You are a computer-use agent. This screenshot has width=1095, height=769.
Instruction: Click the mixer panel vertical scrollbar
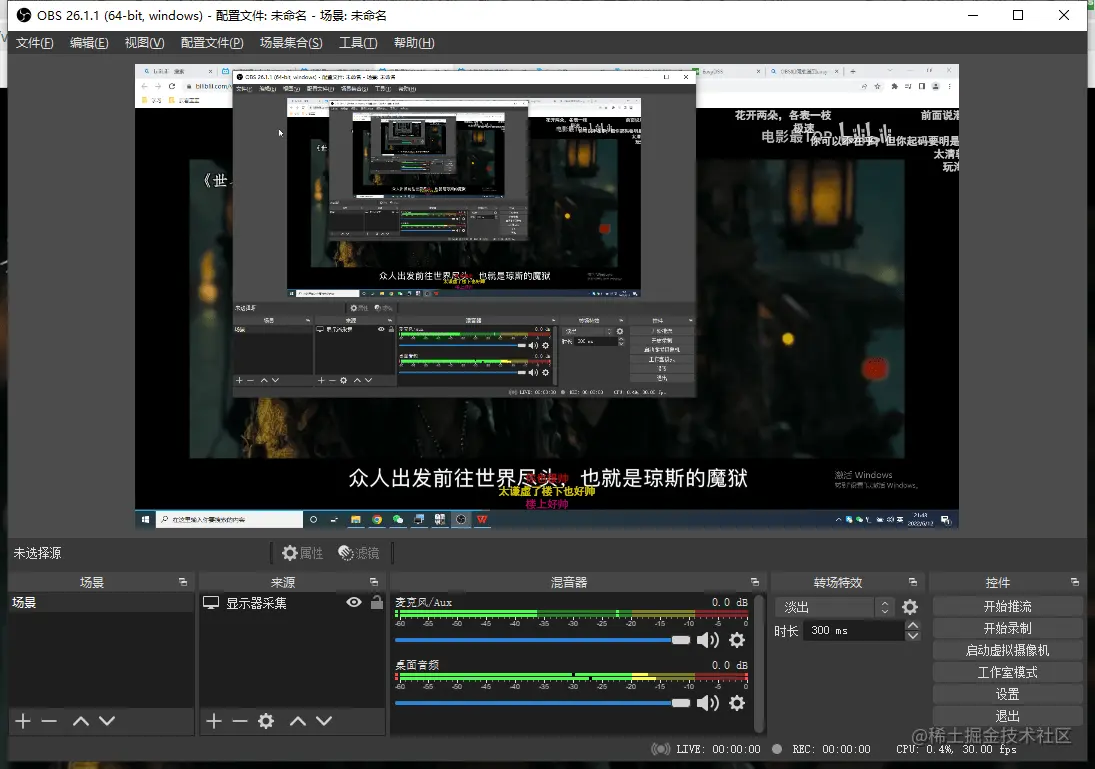point(759,664)
